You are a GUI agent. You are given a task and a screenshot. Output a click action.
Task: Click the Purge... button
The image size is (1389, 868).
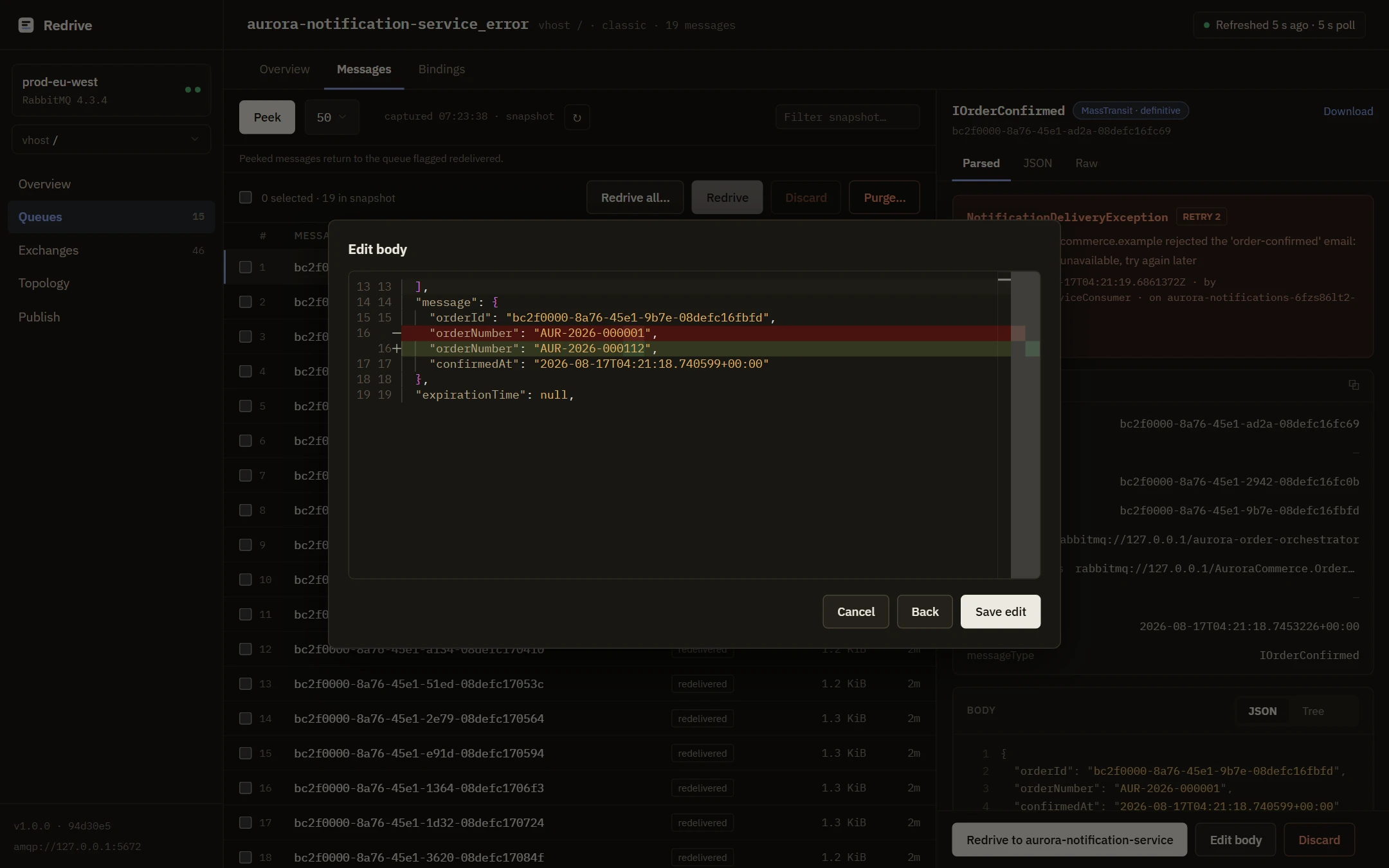[x=884, y=197]
